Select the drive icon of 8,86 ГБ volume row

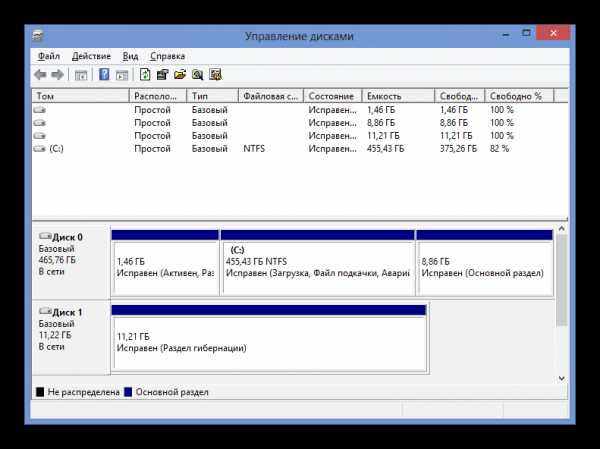pyautogui.click(x=39, y=123)
